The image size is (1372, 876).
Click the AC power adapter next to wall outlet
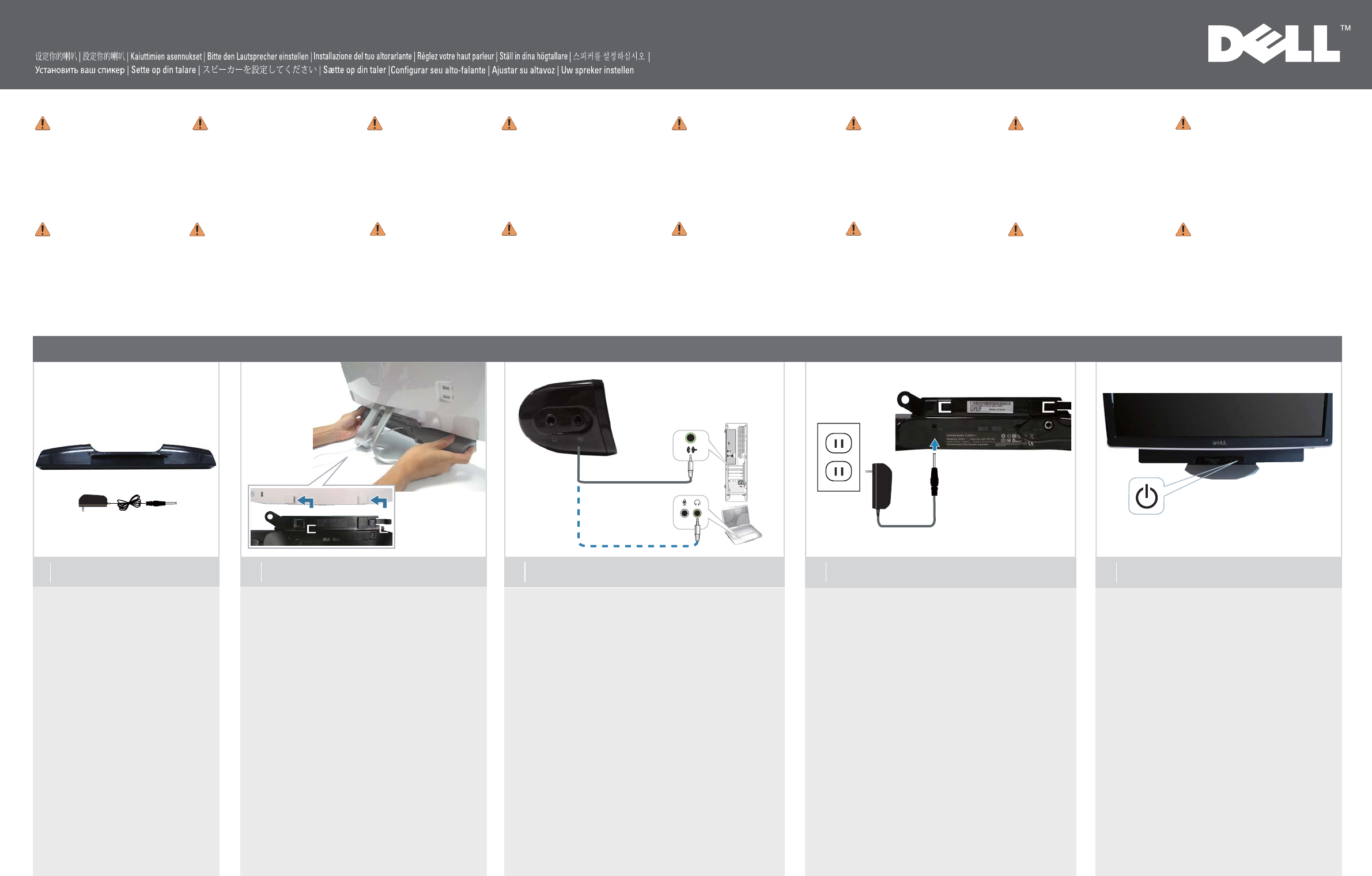pos(882,486)
